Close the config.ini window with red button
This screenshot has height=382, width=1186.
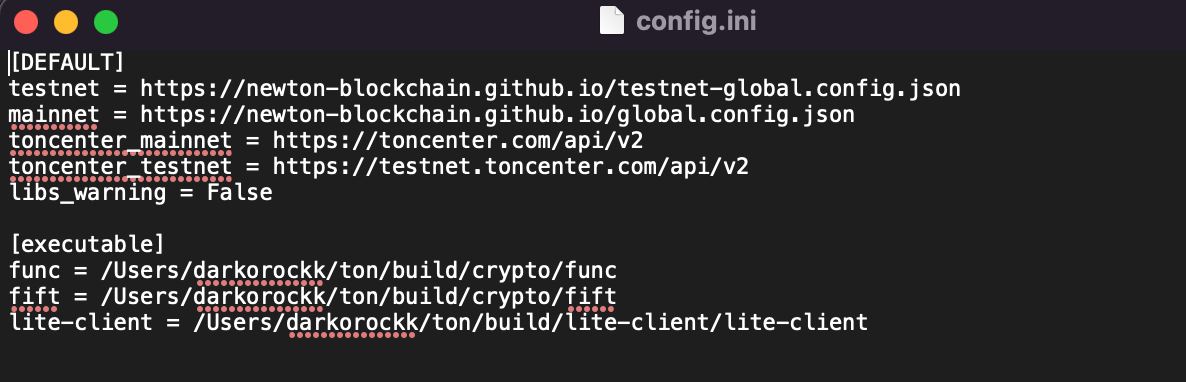(x=26, y=22)
